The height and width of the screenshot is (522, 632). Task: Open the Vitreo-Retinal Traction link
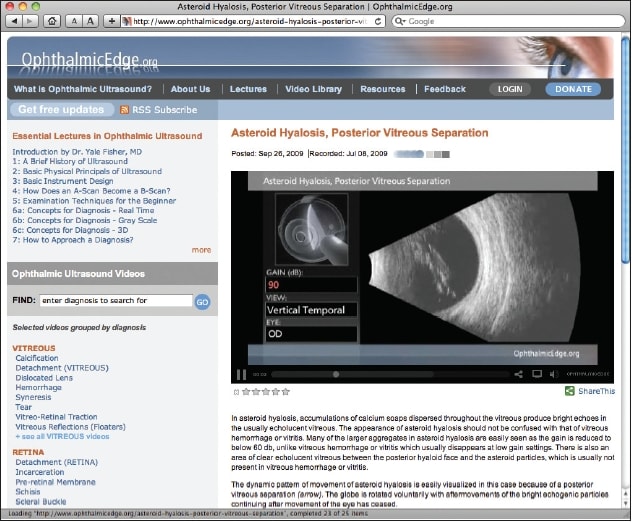(56, 417)
